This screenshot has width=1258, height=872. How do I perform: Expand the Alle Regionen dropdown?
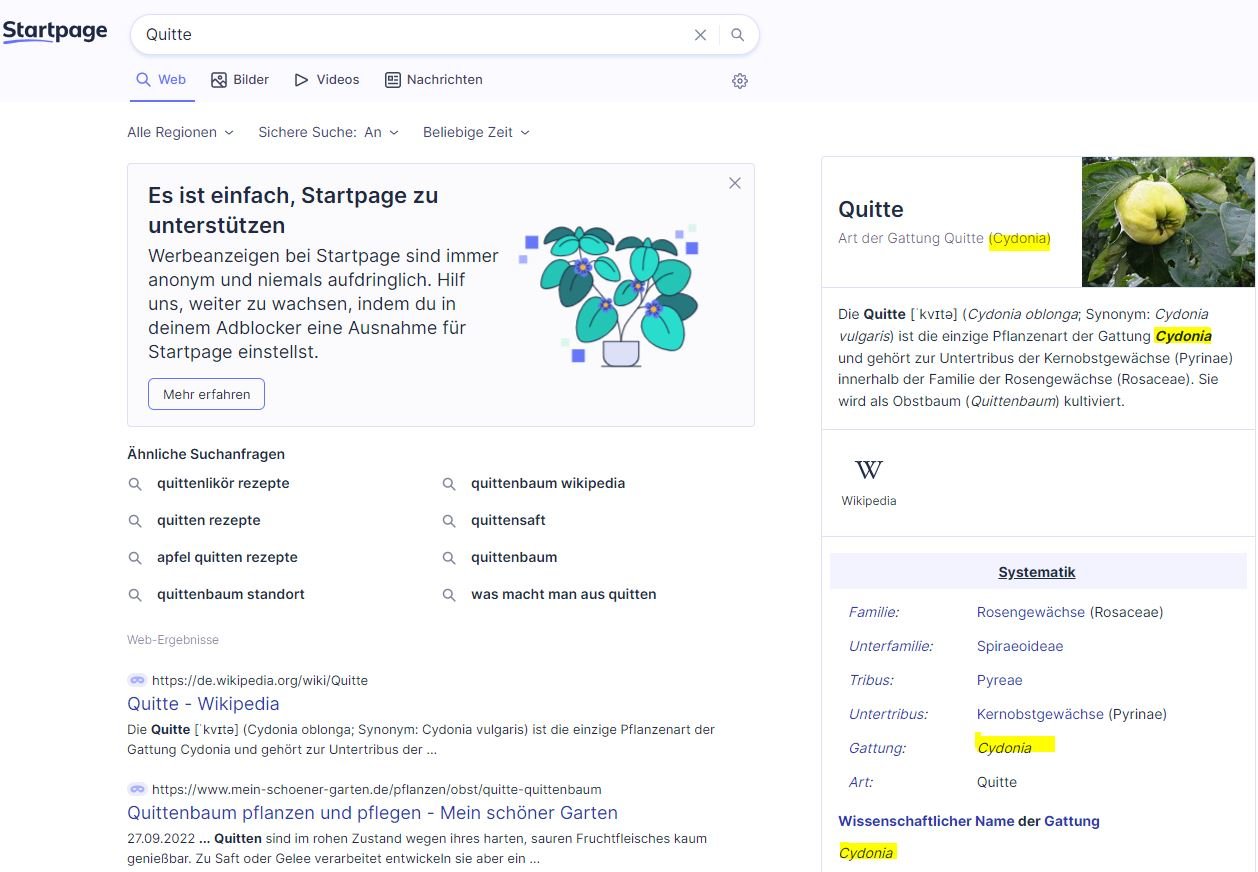tap(180, 132)
